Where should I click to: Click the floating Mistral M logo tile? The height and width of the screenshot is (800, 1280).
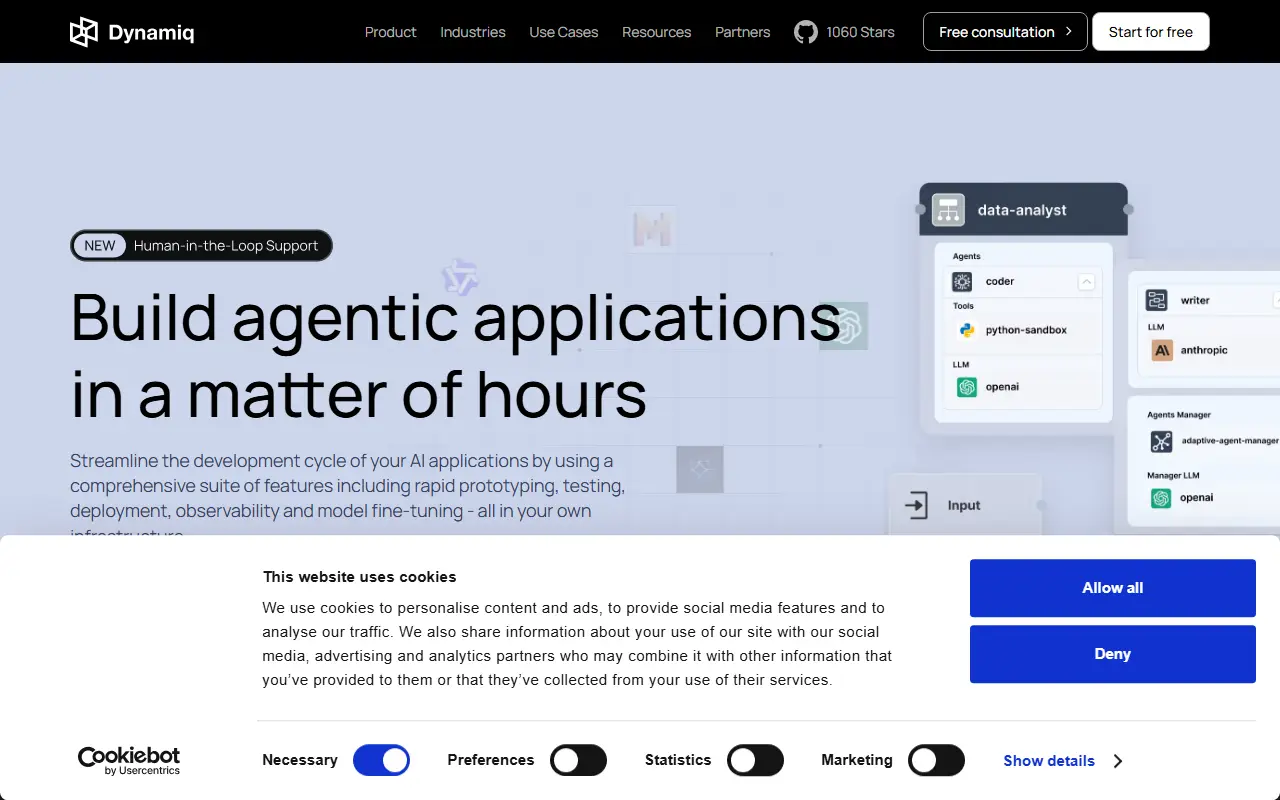(653, 231)
